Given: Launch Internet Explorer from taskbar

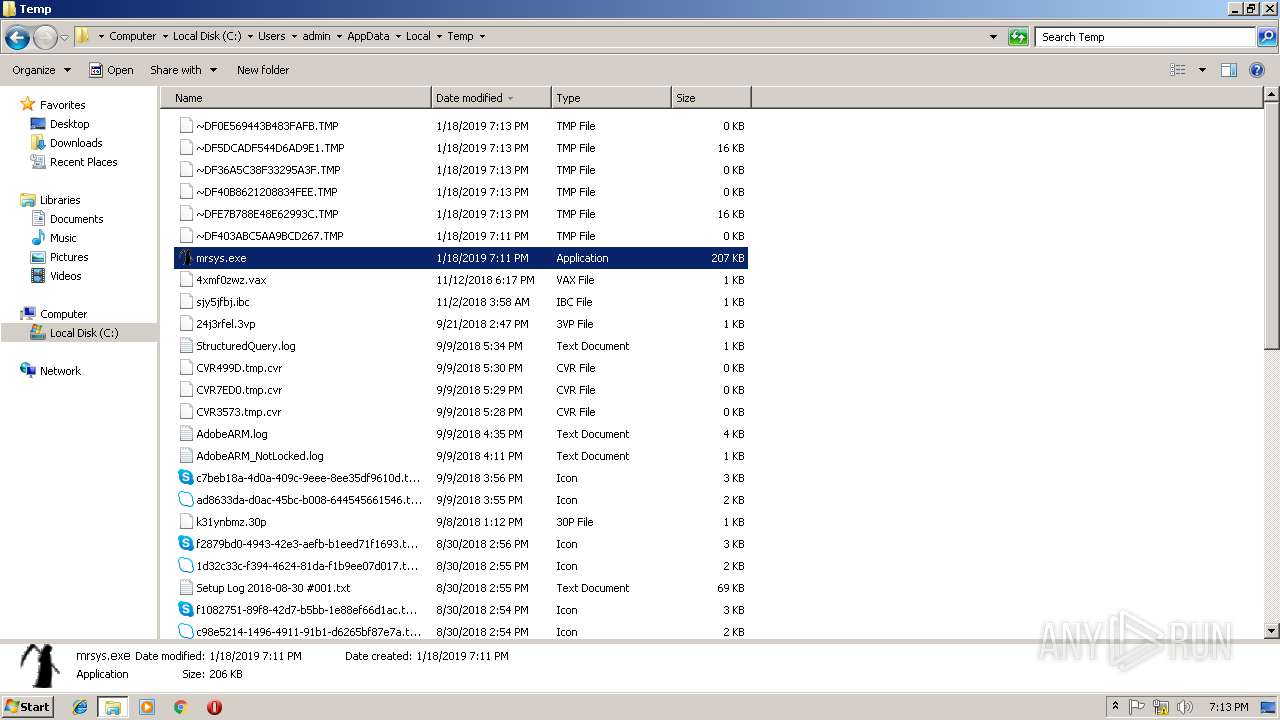Looking at the screenshot, I should point(80,707).
